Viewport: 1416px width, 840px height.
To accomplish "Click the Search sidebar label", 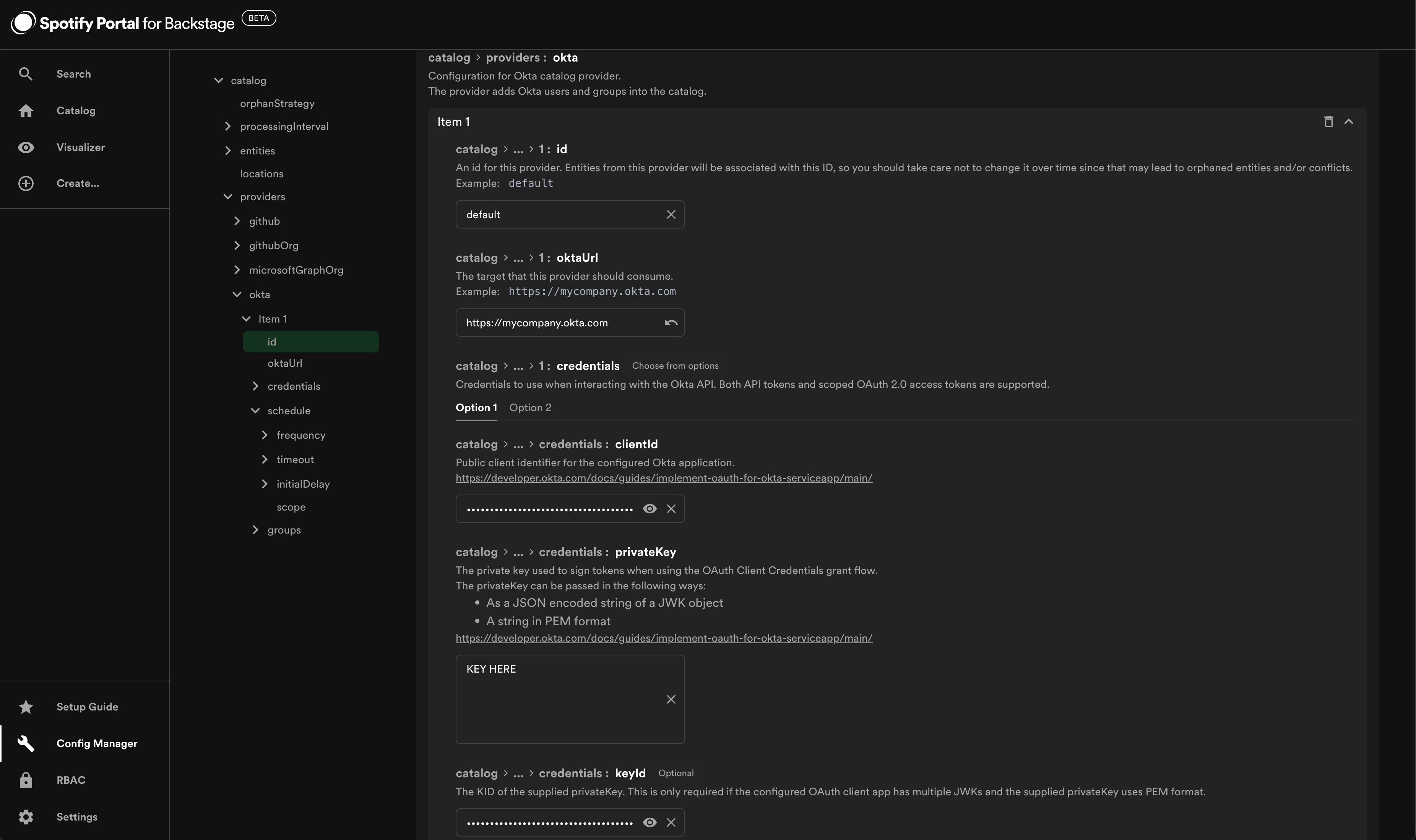I will coord(74,74).
